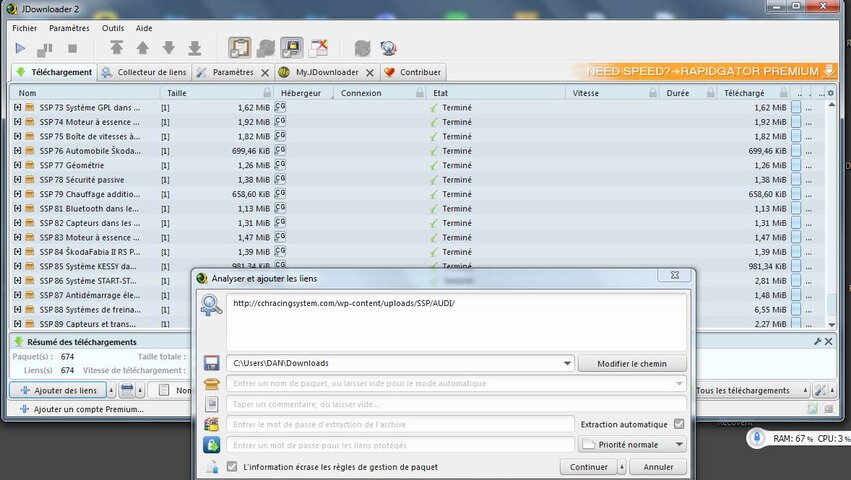This screenshot has width=851, height=480.
Task: Open the arrow menu beside Continuer
Action: (623, 467)
